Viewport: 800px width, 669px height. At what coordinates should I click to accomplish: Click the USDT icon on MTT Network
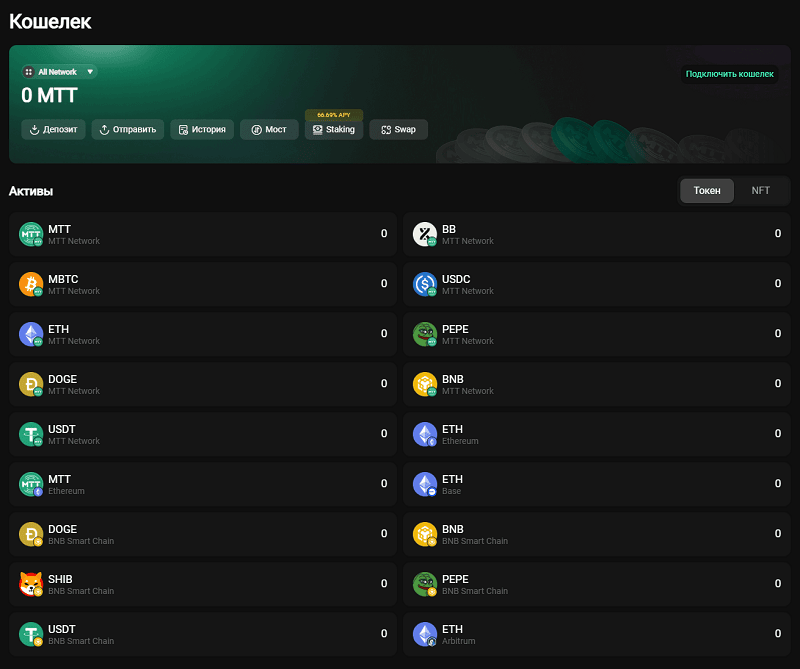pyautogui.click(x=32, y=434)
